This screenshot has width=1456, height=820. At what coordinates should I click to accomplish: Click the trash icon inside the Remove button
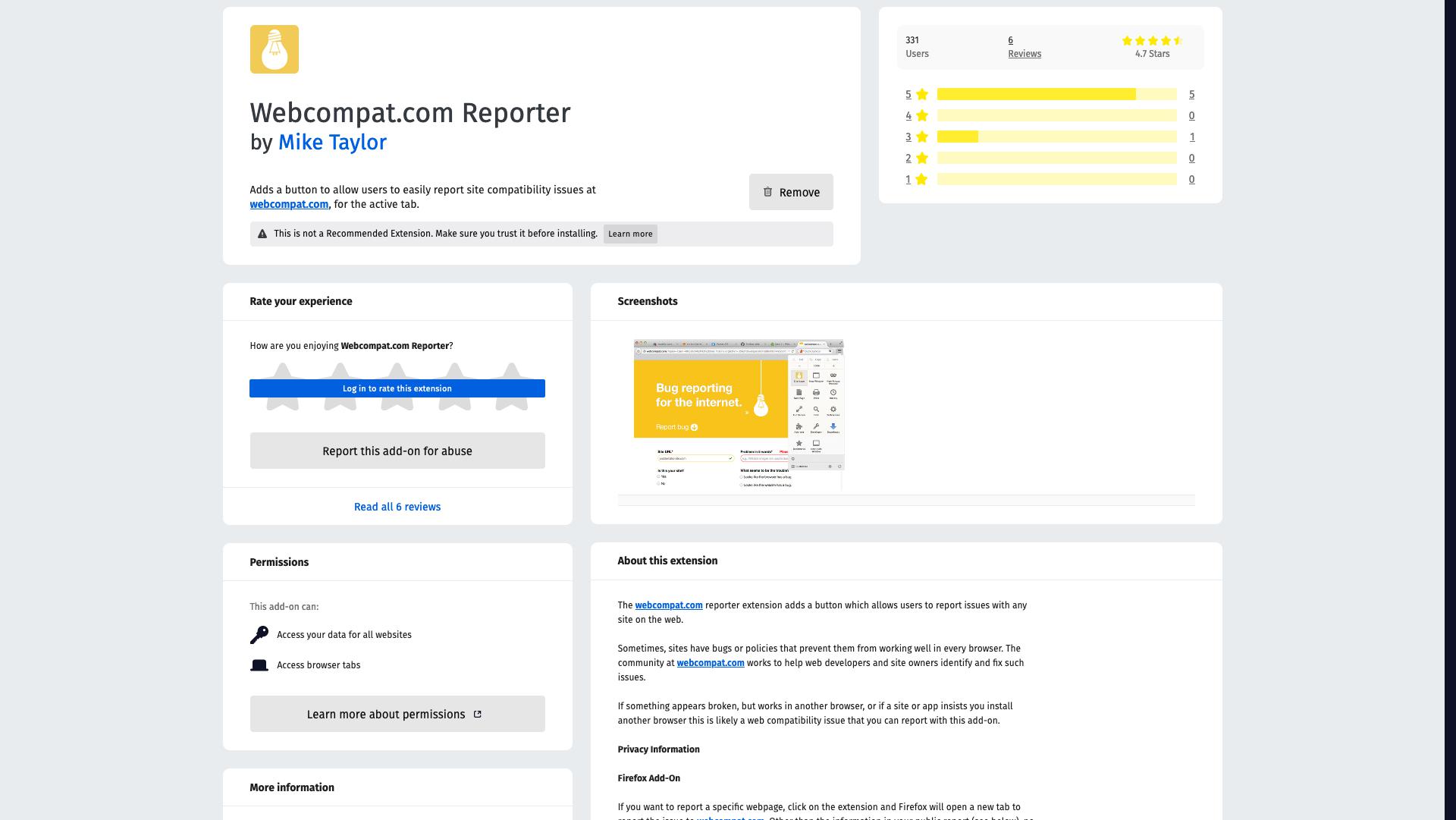click(x=767, y=192)
